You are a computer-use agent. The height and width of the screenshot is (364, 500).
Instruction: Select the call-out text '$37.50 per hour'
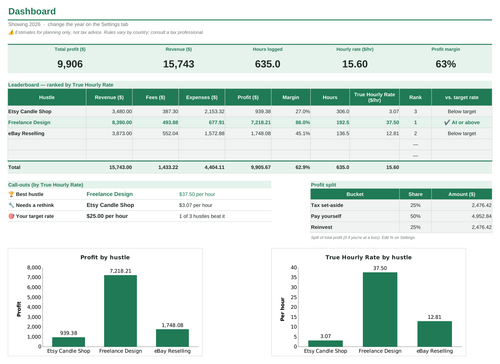click(197, 194)
